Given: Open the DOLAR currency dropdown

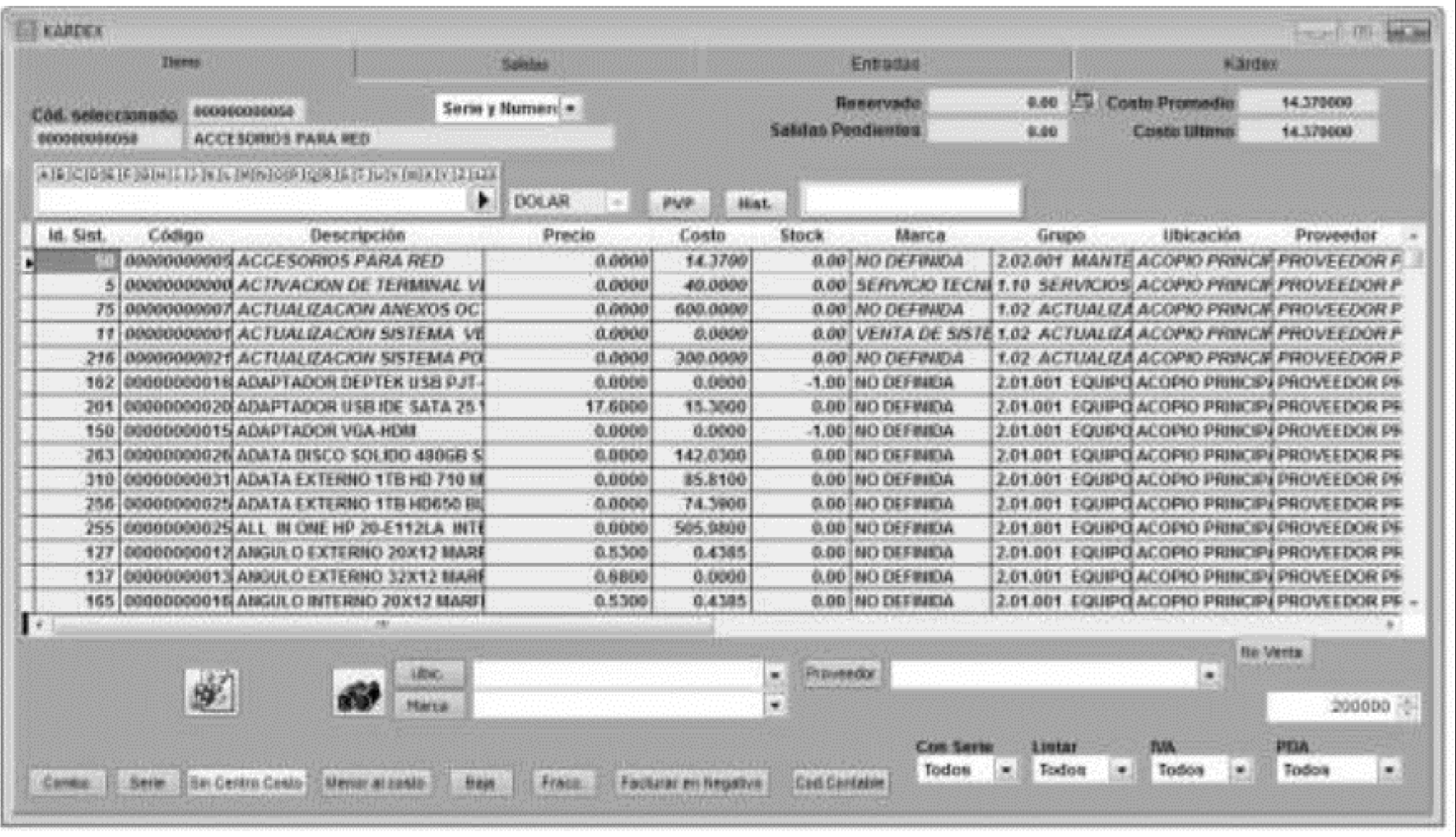Looking at the screenshot, I should (617, 202).
